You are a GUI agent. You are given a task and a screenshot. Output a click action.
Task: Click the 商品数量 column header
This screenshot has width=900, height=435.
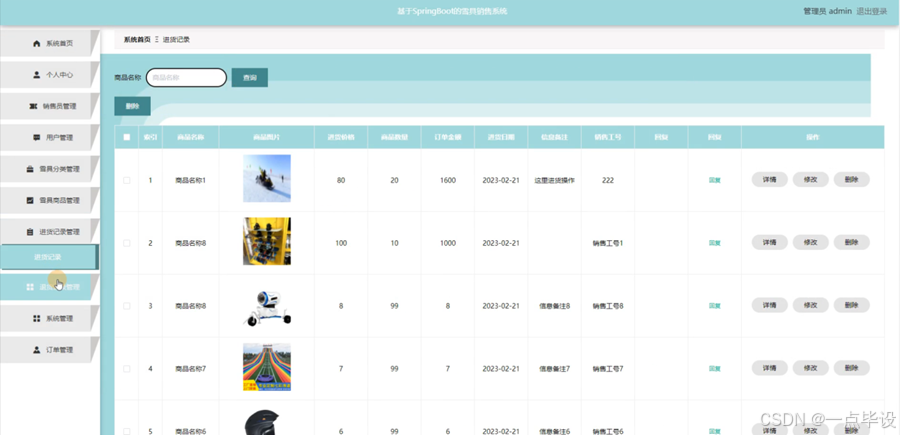394,137
